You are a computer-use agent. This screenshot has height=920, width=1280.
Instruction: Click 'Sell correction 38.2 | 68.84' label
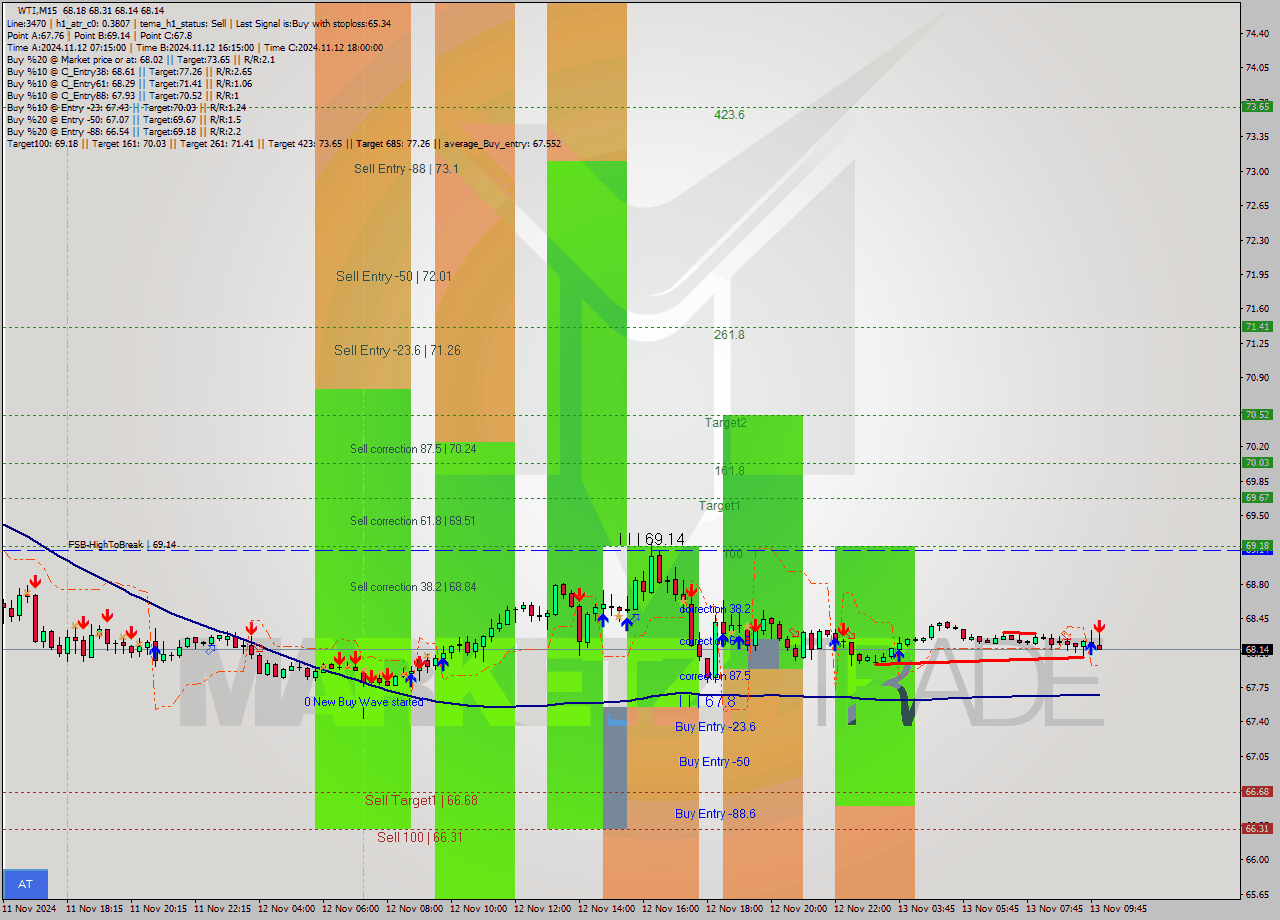[x=413, y=587]
